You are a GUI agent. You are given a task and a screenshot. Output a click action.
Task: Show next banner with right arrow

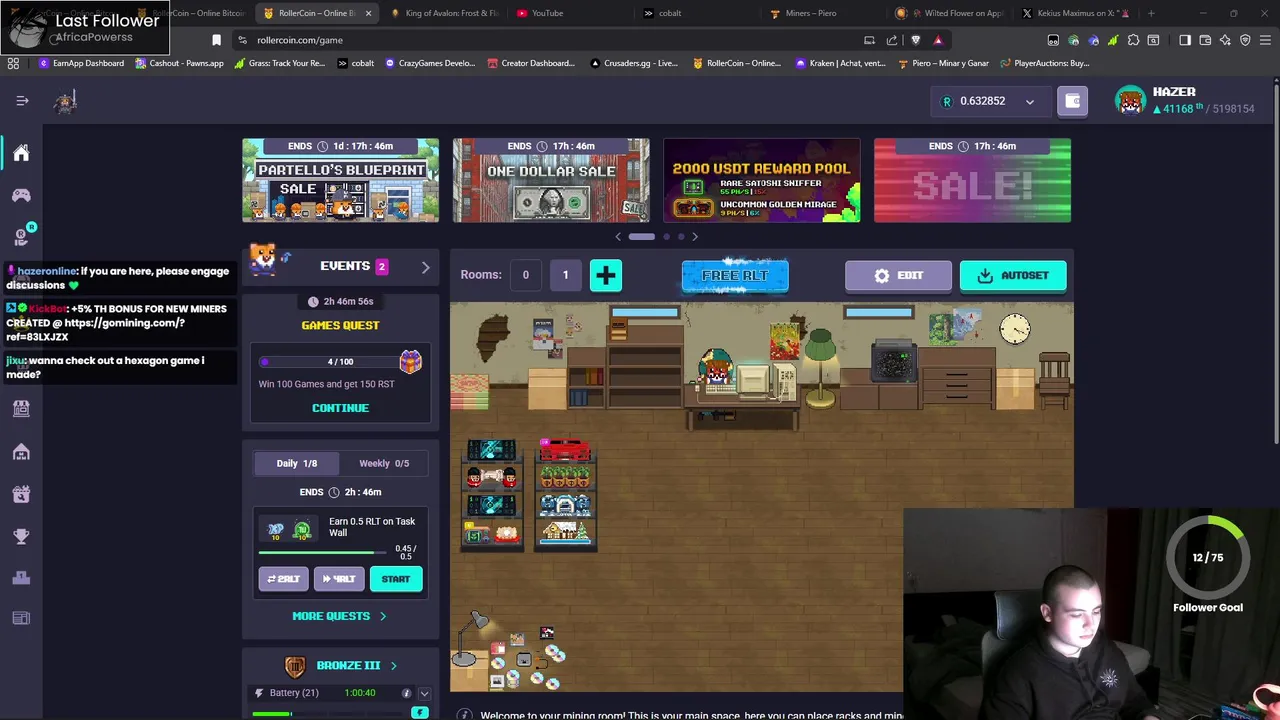tap(695, 237)
